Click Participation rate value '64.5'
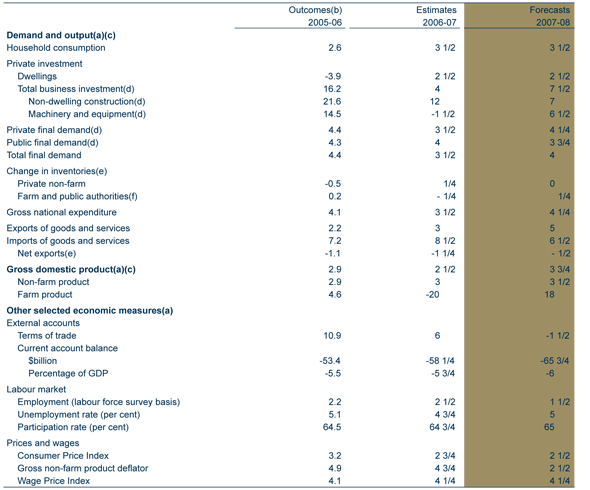This screenshot has width=590, height=490. 332,427
